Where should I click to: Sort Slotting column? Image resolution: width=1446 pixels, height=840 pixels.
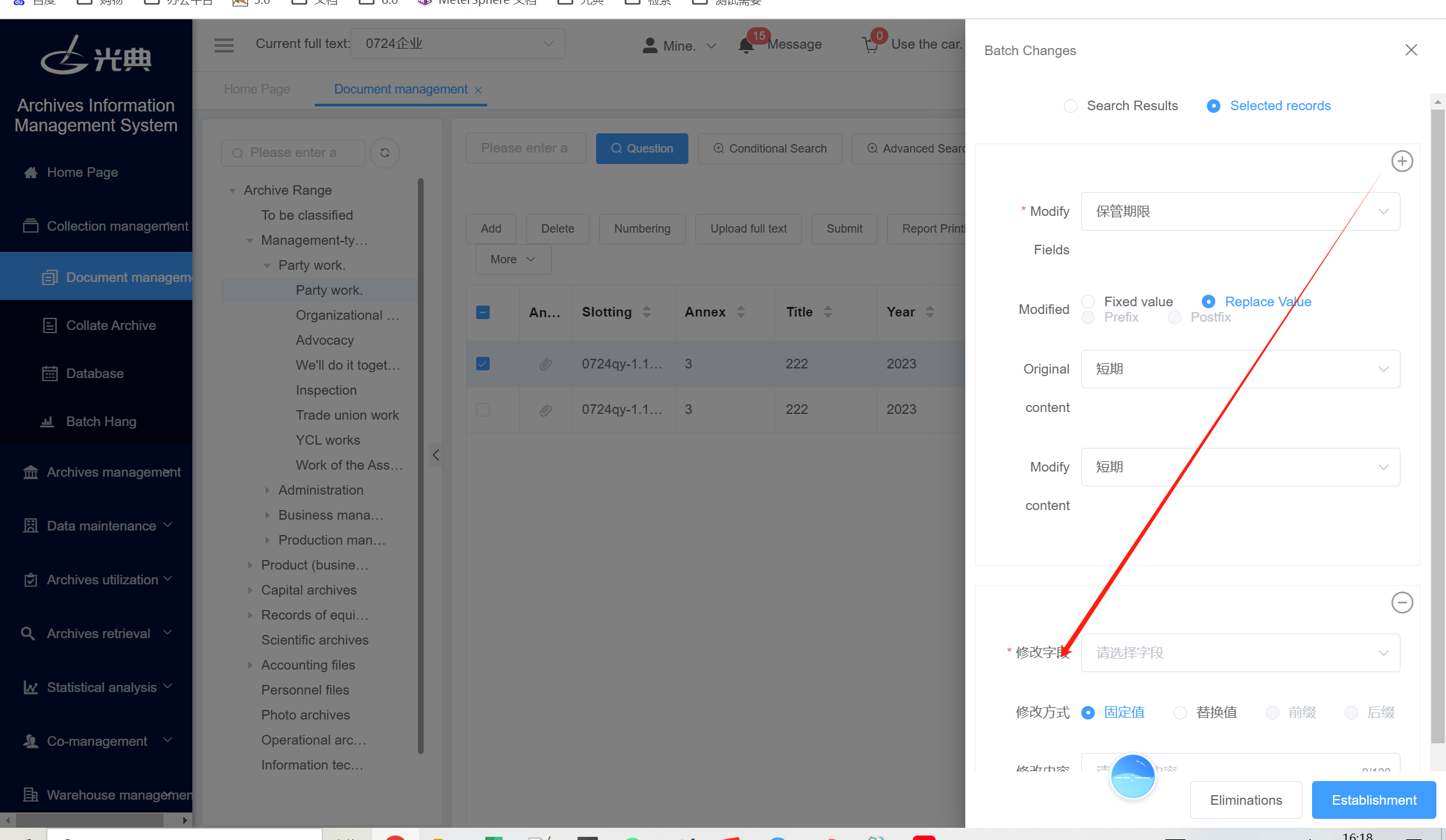pyautogui.click(x=647, y=312)
